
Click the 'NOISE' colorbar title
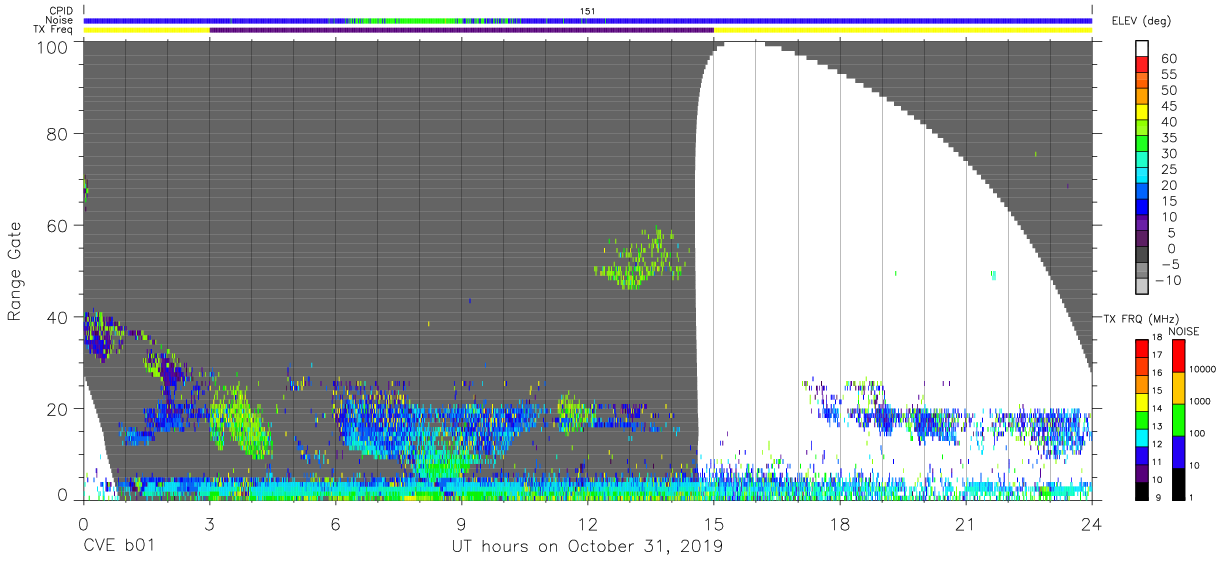coord(1184,331)
